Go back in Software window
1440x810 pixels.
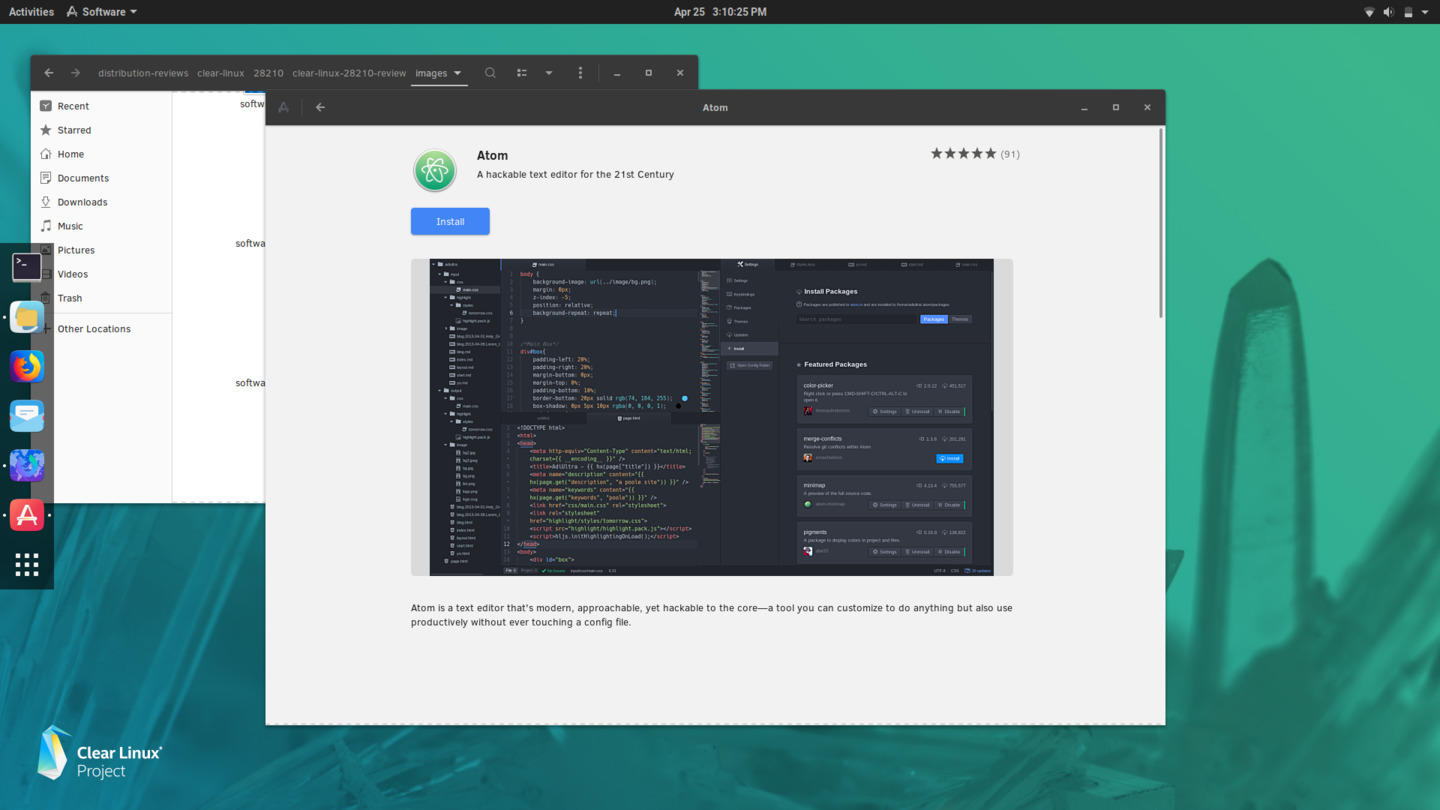click(320, 107)
